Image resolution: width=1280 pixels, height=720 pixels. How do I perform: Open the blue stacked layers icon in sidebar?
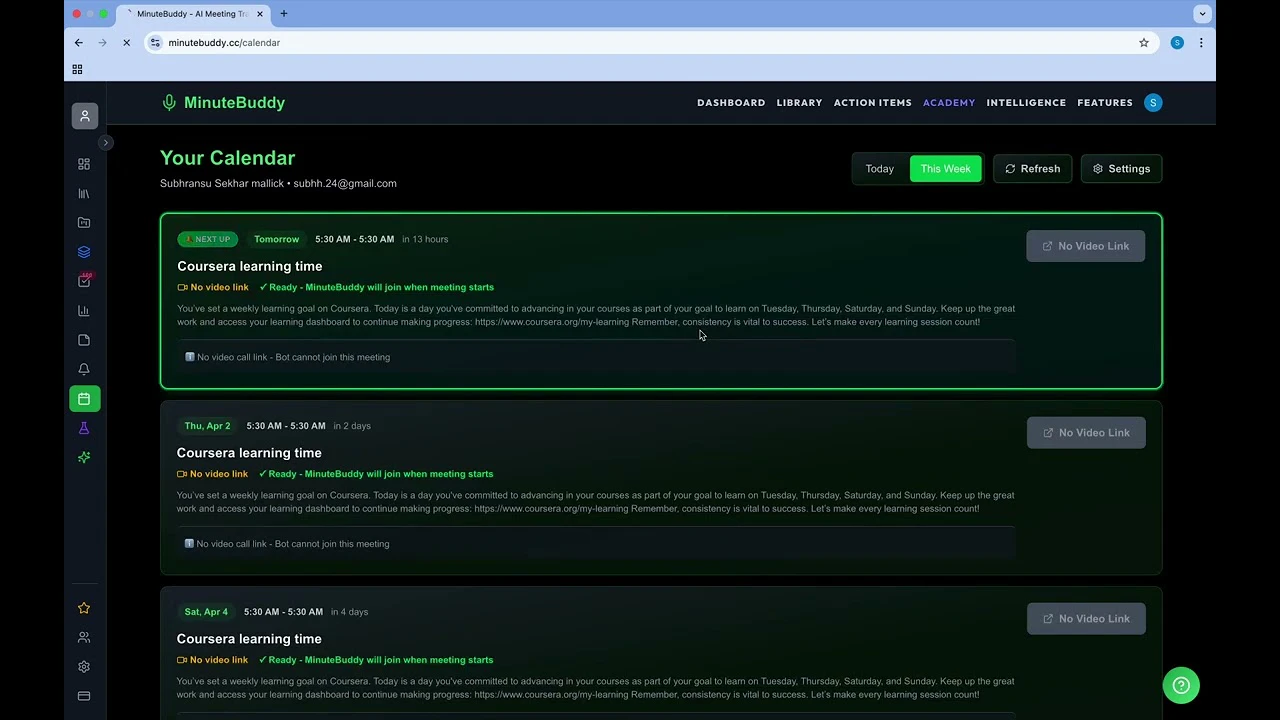84,252
